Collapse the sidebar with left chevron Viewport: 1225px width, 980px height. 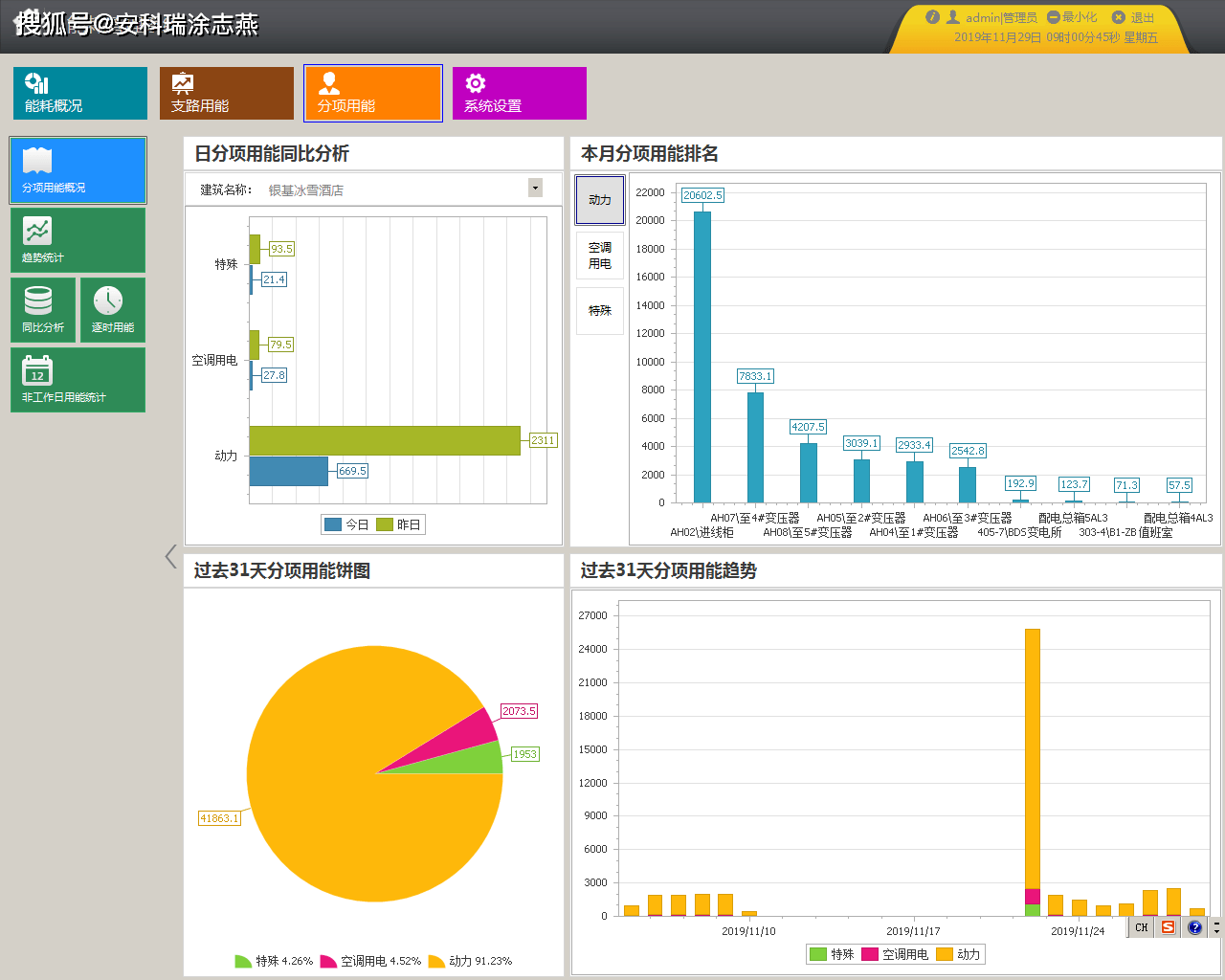(x=170, y=557)
